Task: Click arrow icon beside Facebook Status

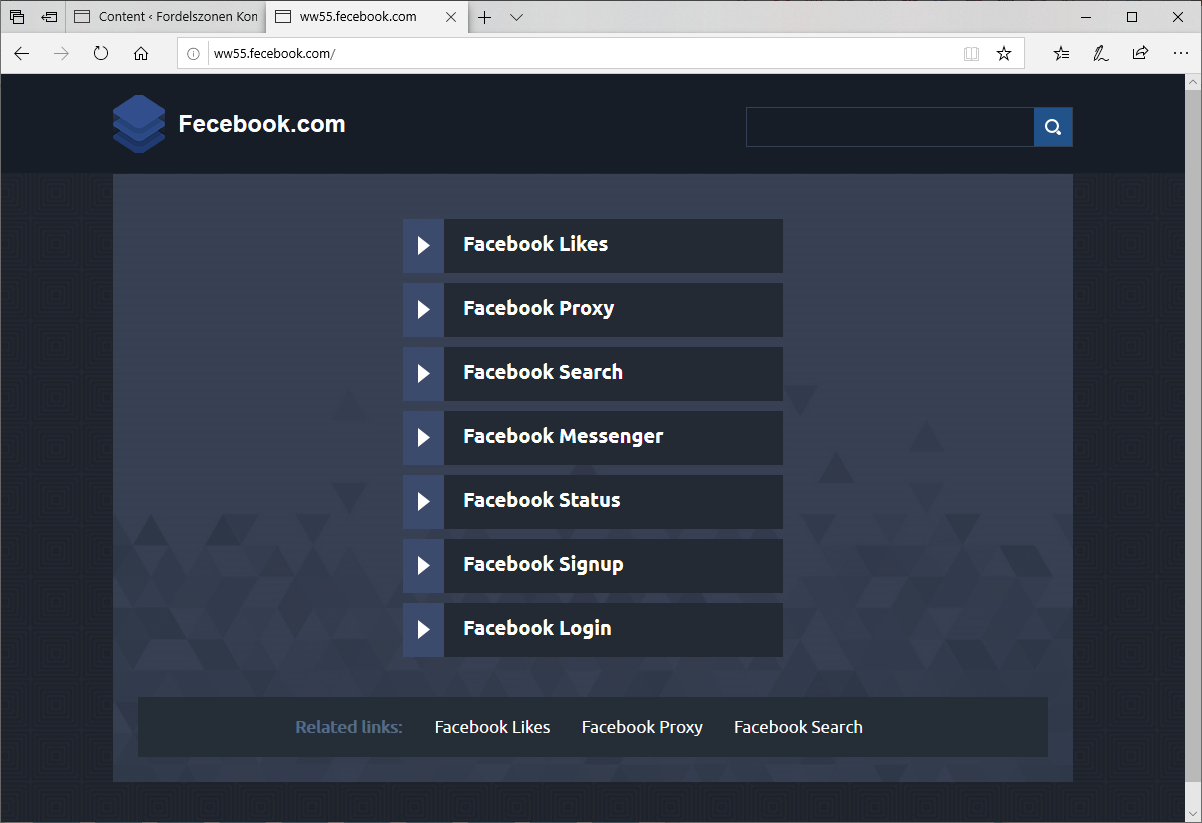Action: 423,501
